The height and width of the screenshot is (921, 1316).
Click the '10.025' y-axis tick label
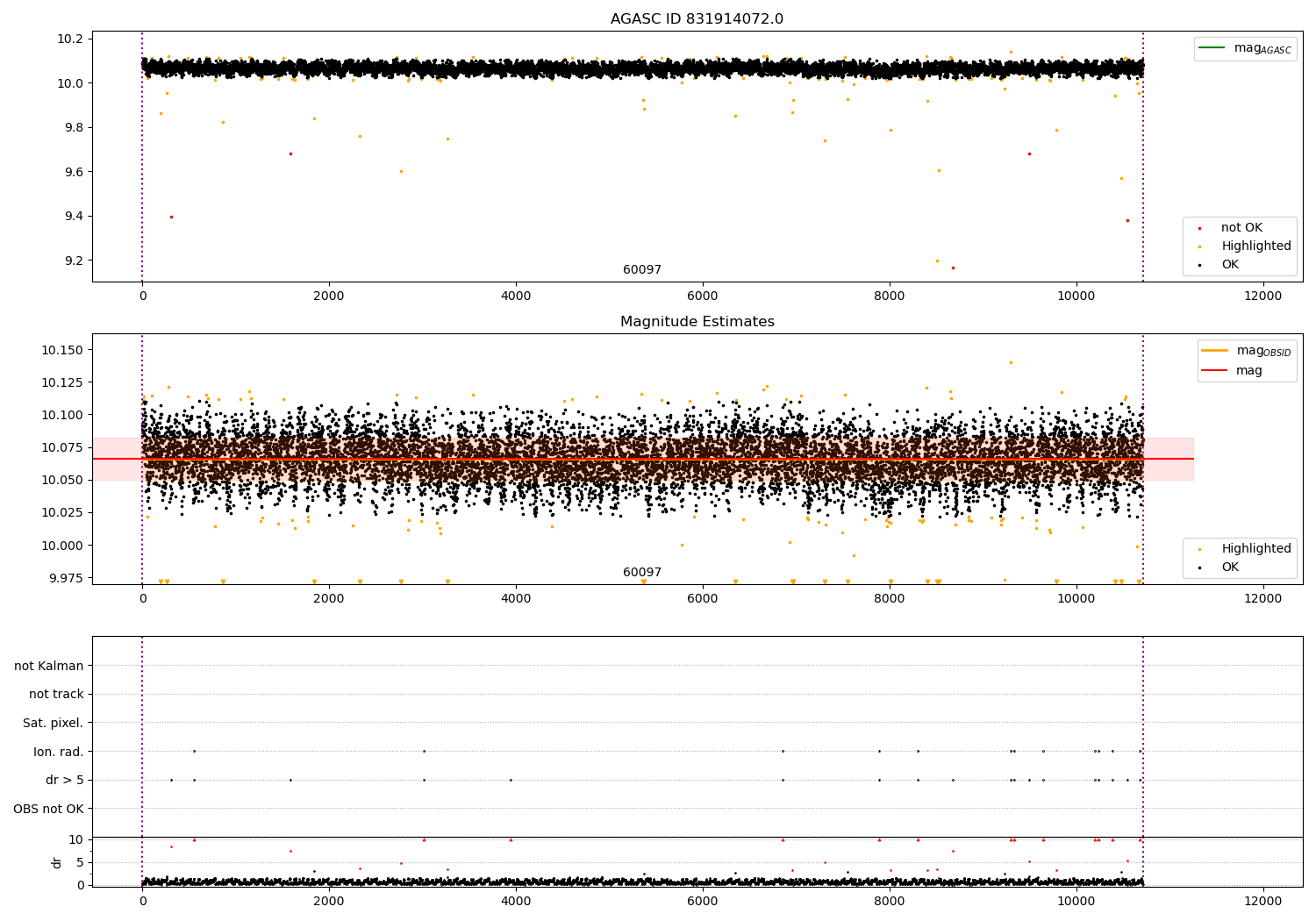tap(62, 513)
